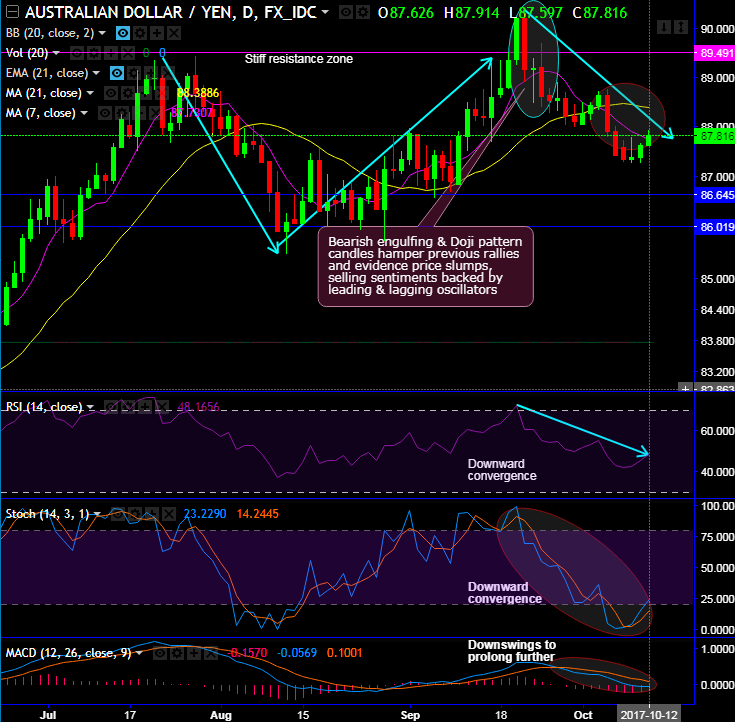The image size is (735, 722).
Task: Toggle Stoch (14, 3, 1) visibility eye
Action: click(118, 514)
